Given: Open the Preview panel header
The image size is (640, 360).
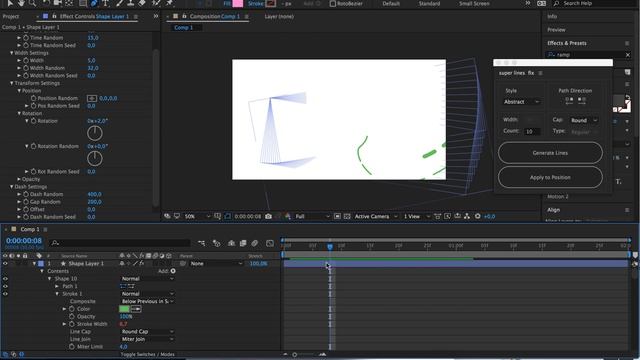Looking at the screenshot, I should coord(556,30).
